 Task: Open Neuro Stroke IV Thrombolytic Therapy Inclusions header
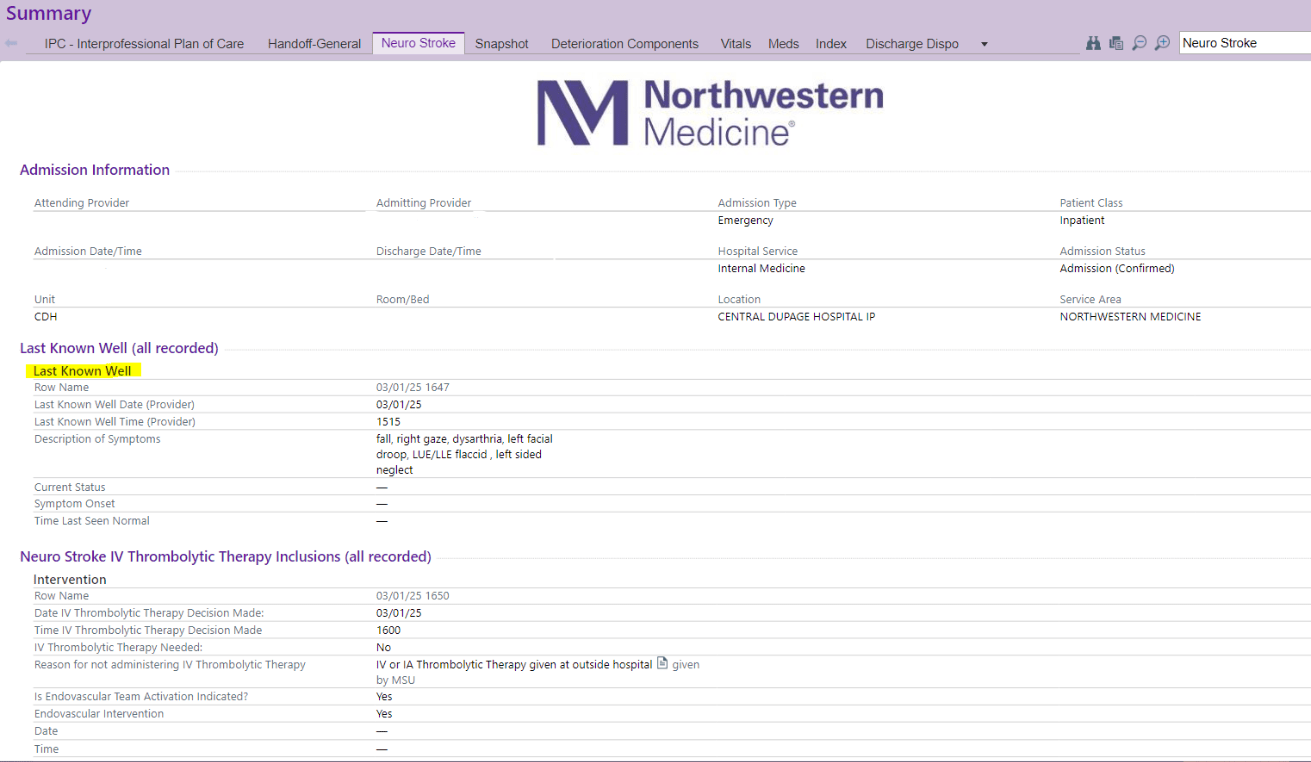(226, 556)
